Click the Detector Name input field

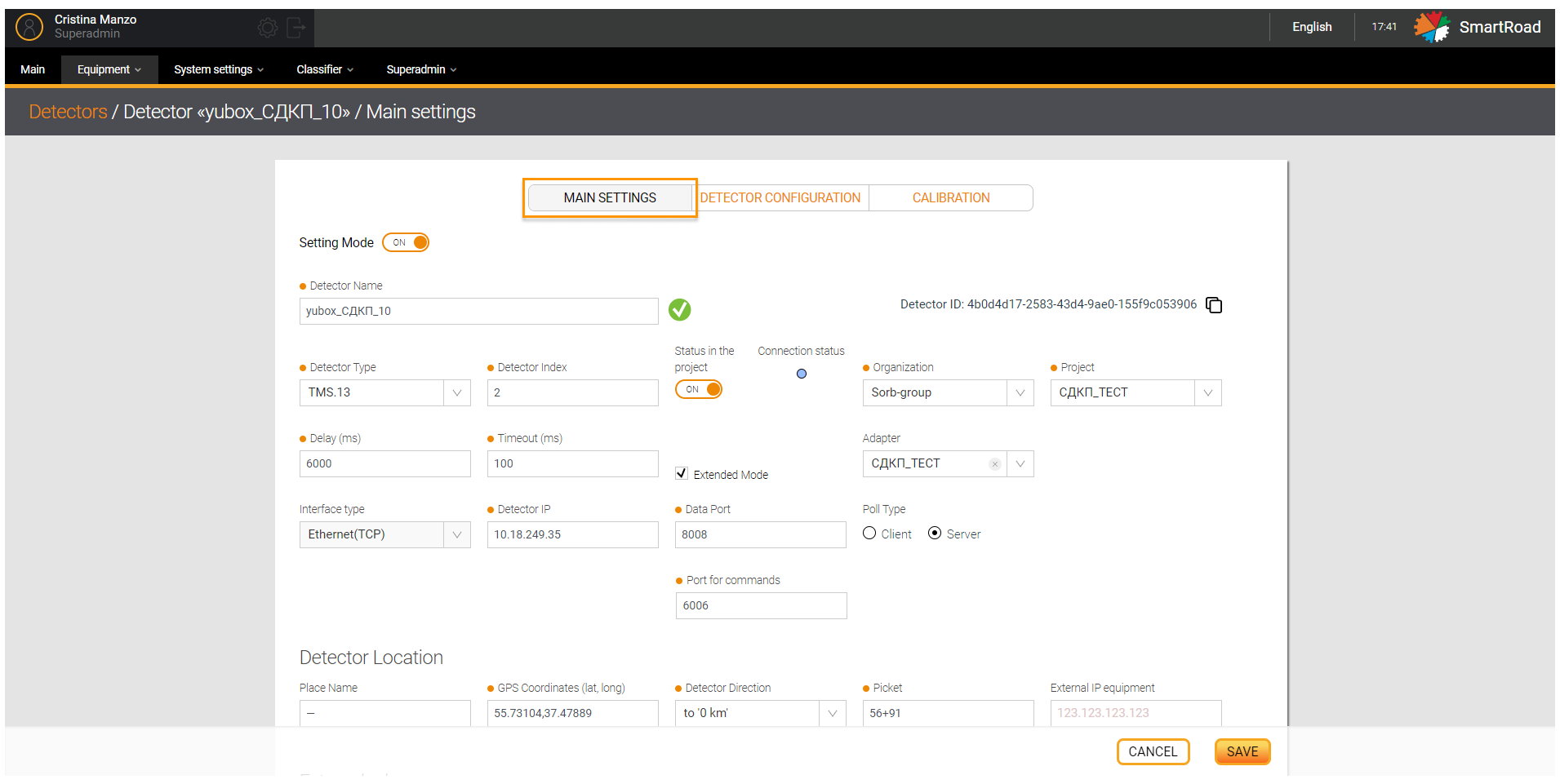(479, 311)
